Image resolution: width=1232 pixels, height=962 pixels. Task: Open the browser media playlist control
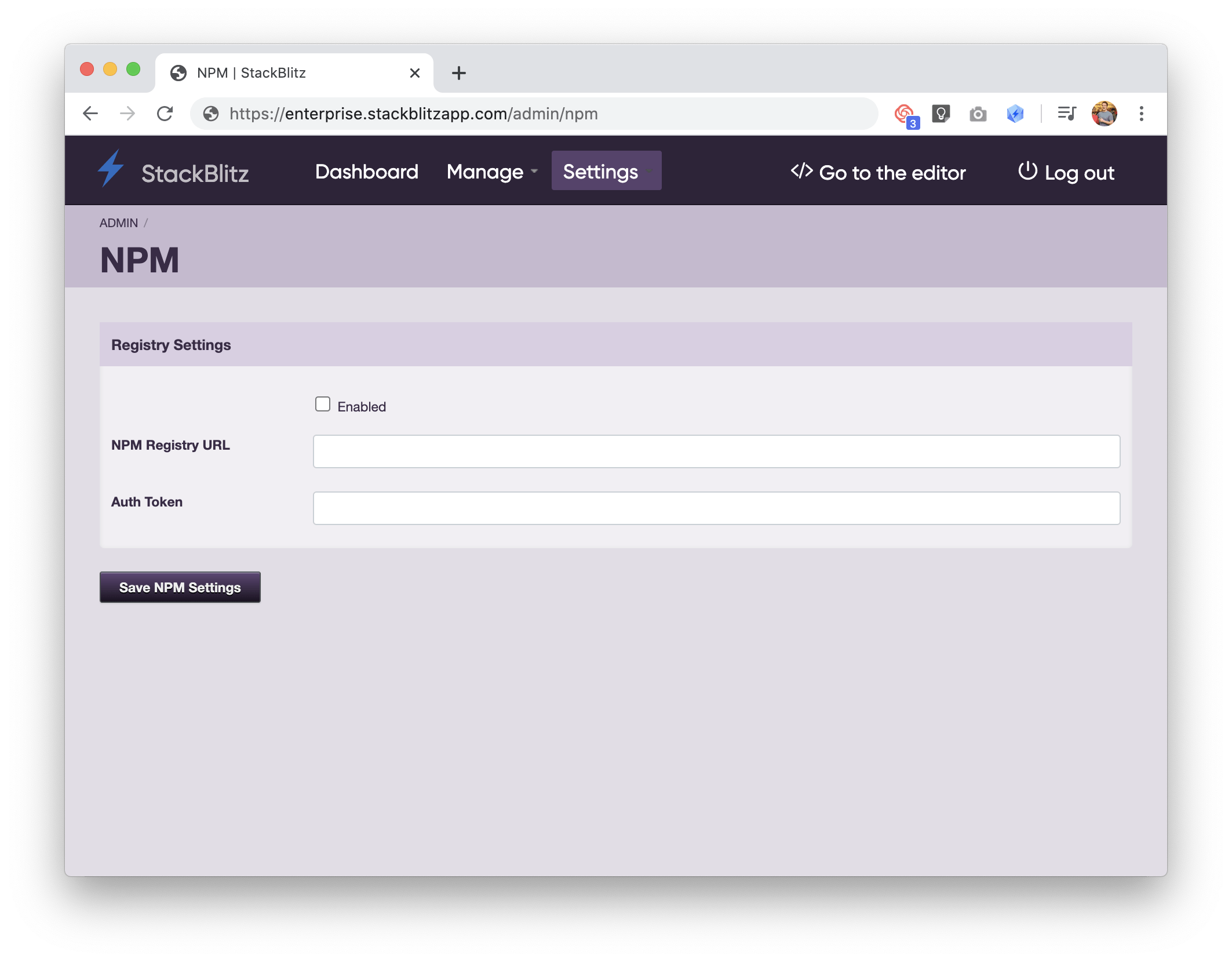1066,114
